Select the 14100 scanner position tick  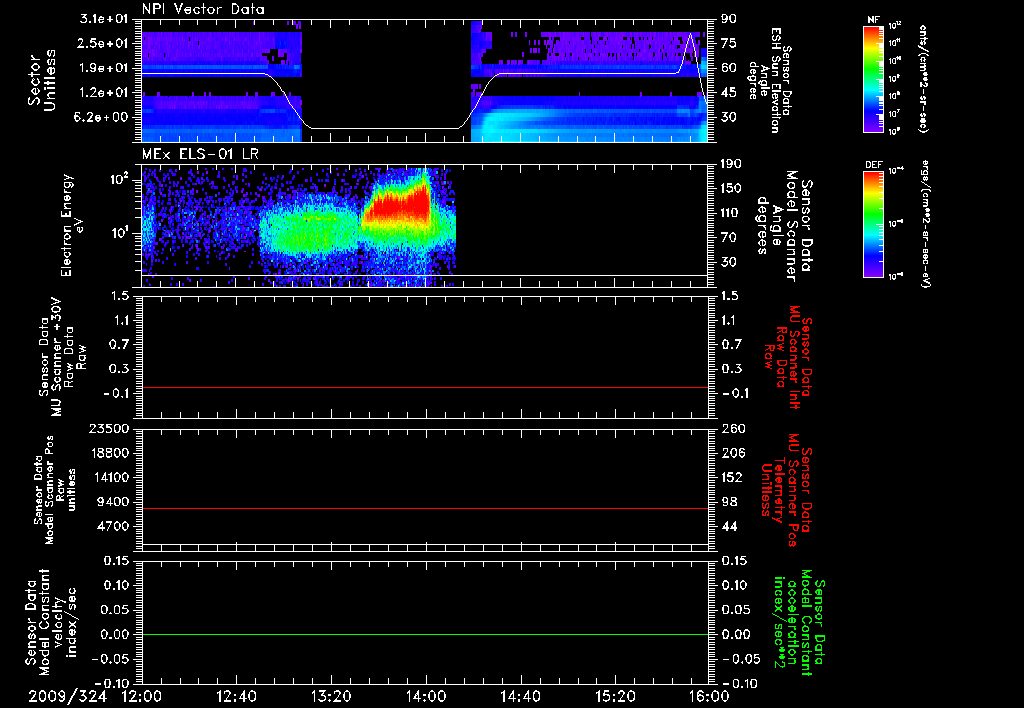108,477
